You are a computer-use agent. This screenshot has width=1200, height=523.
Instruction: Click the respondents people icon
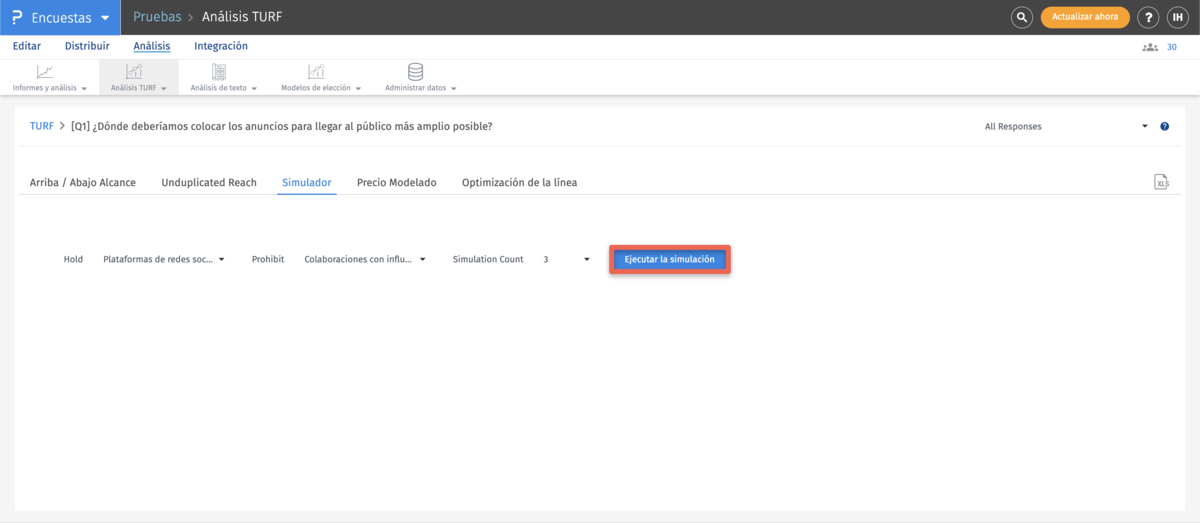1150,47
